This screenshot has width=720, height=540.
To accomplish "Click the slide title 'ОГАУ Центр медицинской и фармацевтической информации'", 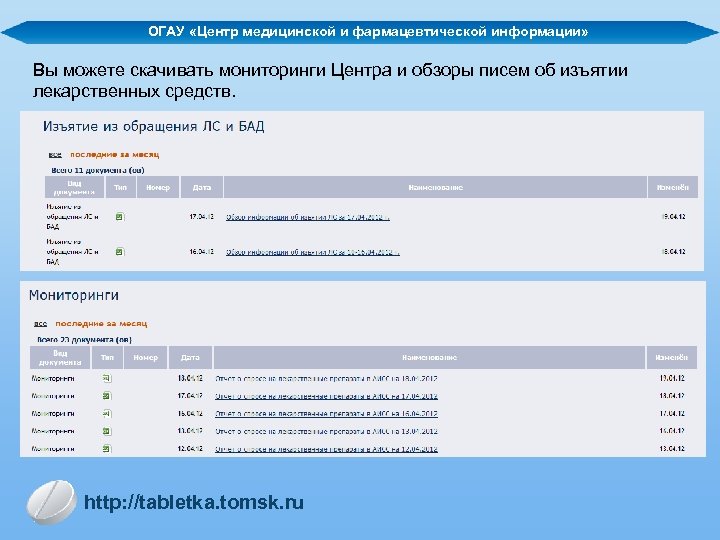I will pyautogui.click(x=368, y=32).
